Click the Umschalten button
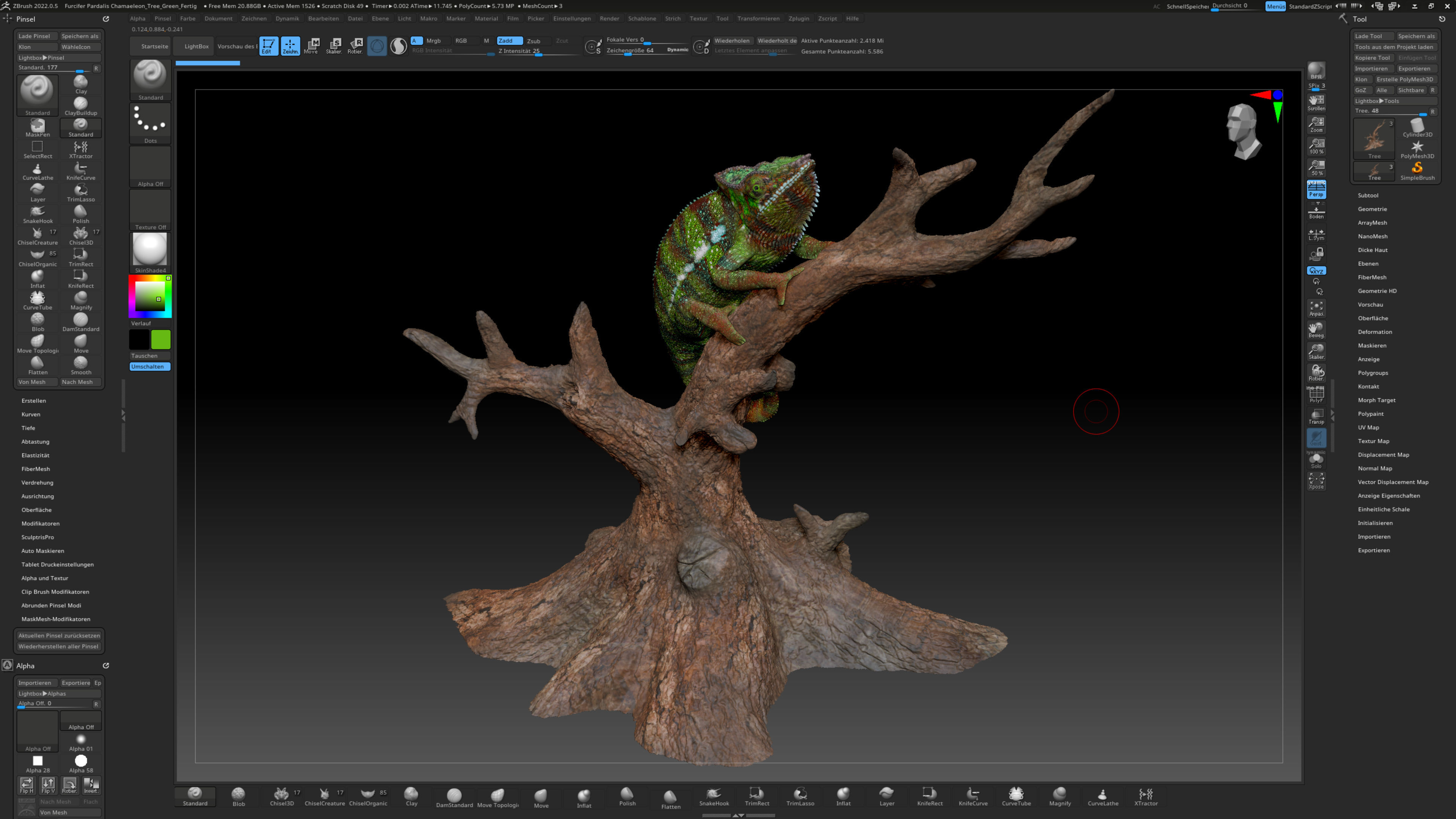The image size is (1456, 819). (150, 366)
